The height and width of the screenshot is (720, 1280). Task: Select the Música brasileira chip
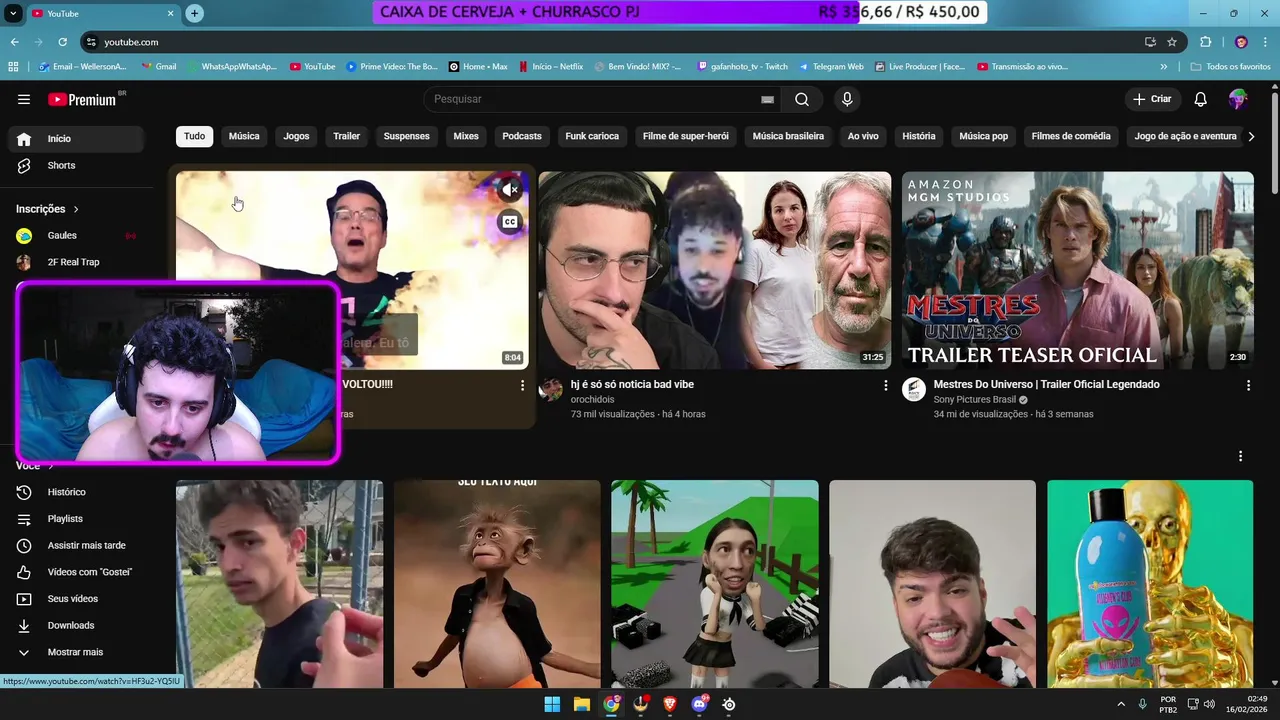click(788, 136)
